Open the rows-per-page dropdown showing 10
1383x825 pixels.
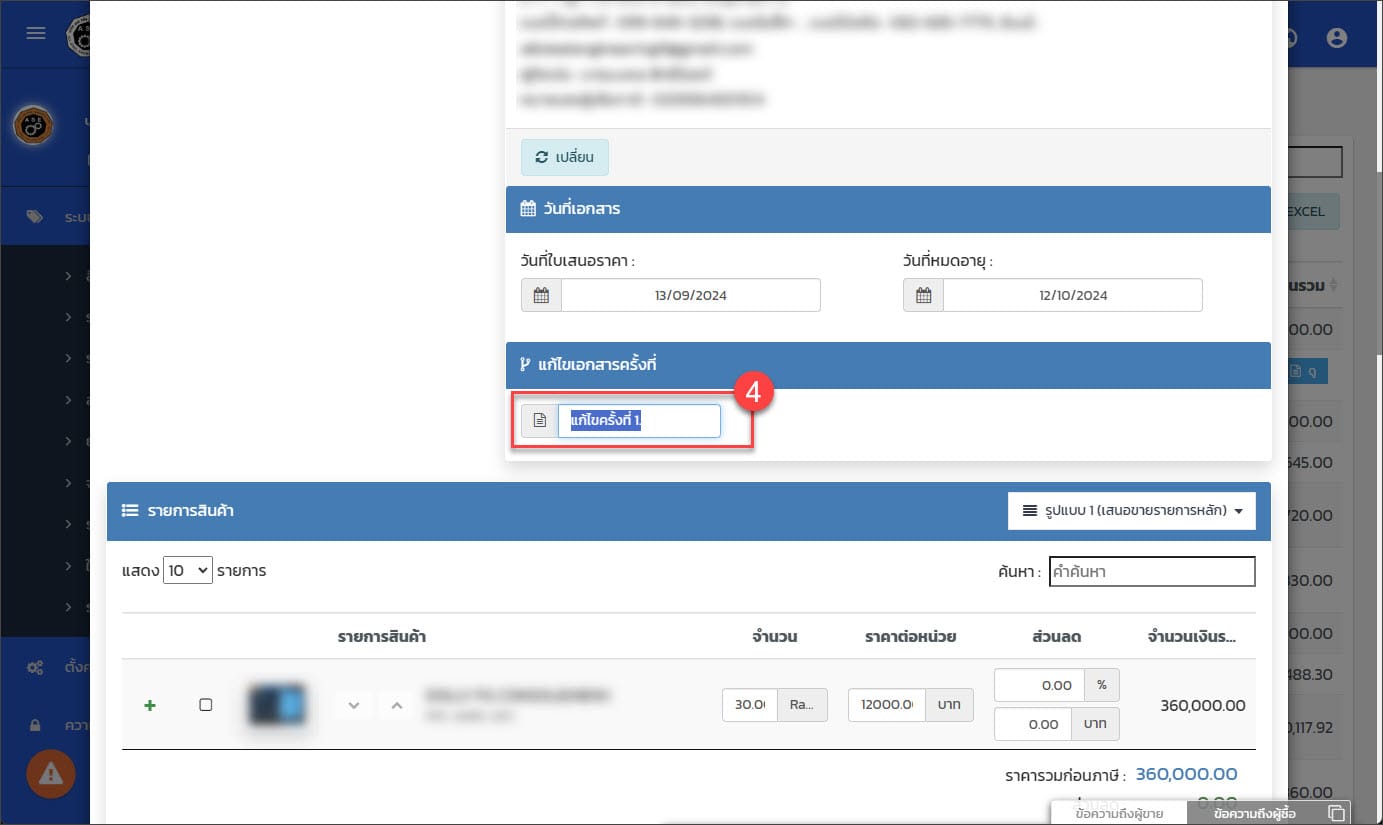click(188, 571)
